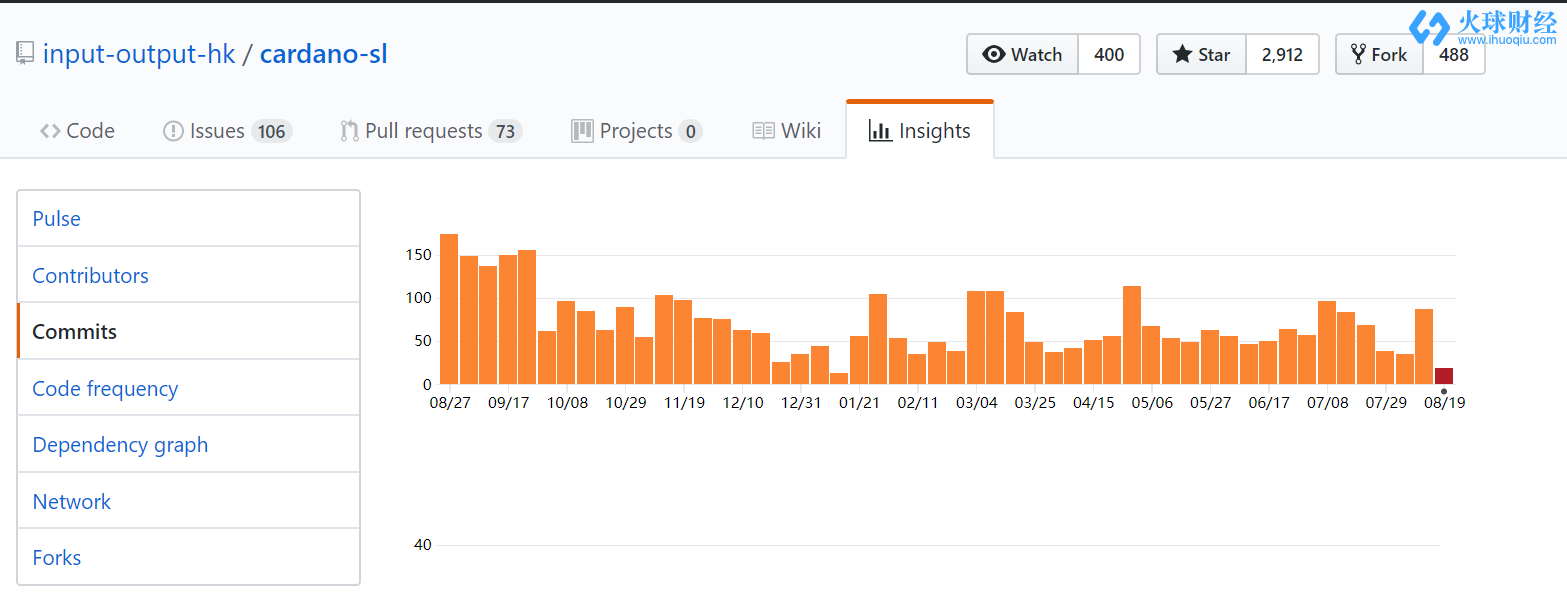This screenshot has width=1567, height=598.
Task: Click the commit bar above 03/04
Action: pyautogui.click(x=976, y=338)
